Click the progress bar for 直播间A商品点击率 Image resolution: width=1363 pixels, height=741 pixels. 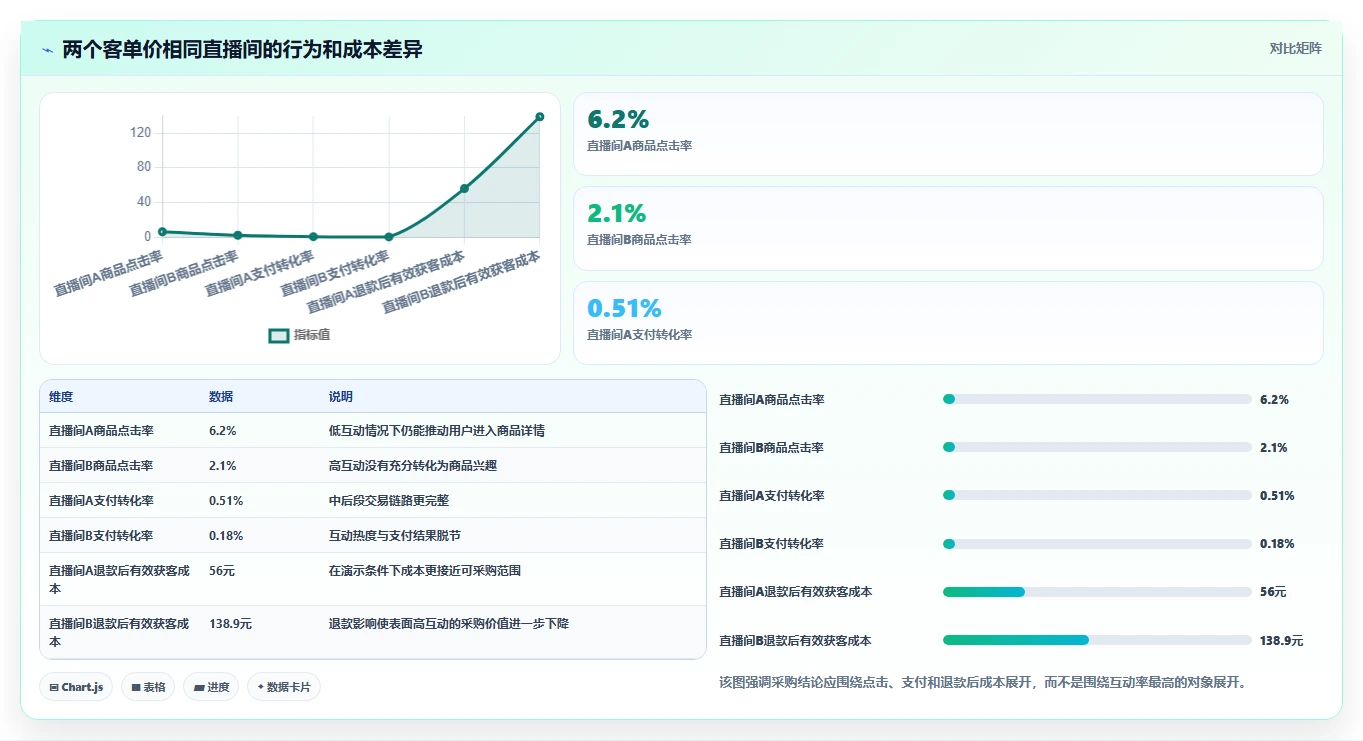1097,399
